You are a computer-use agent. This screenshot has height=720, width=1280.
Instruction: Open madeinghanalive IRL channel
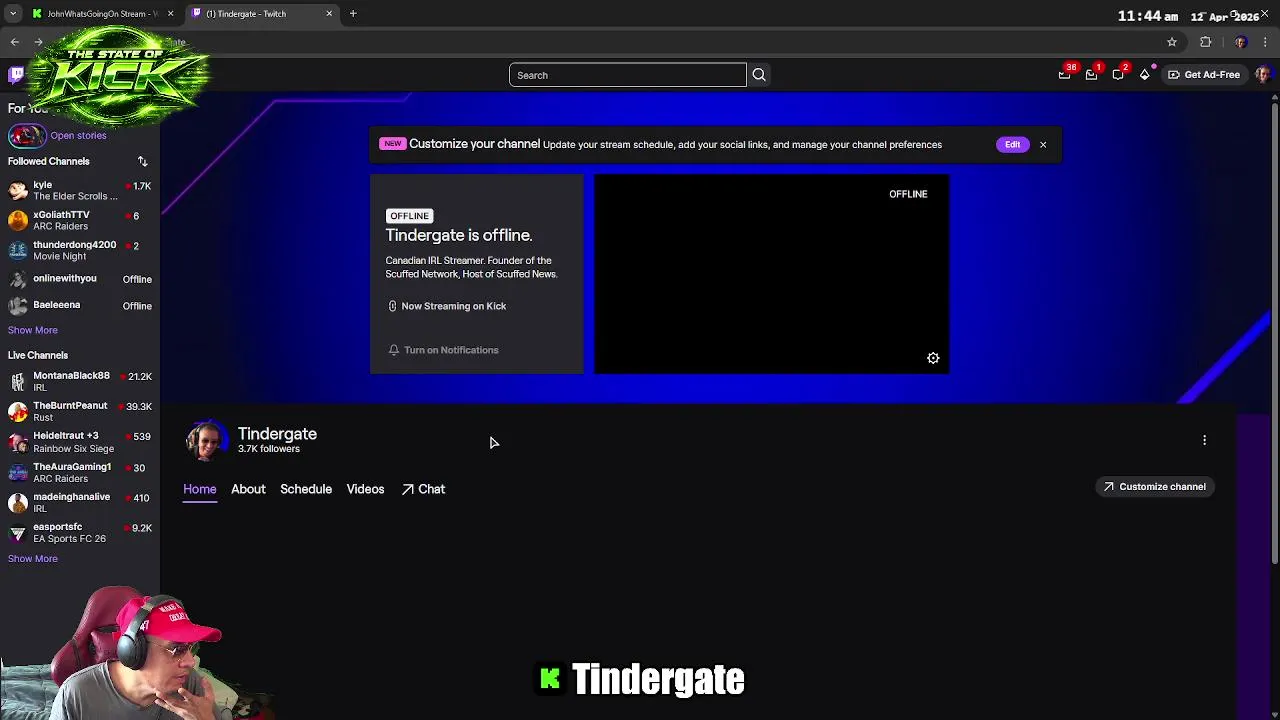[x=80, y=502]
